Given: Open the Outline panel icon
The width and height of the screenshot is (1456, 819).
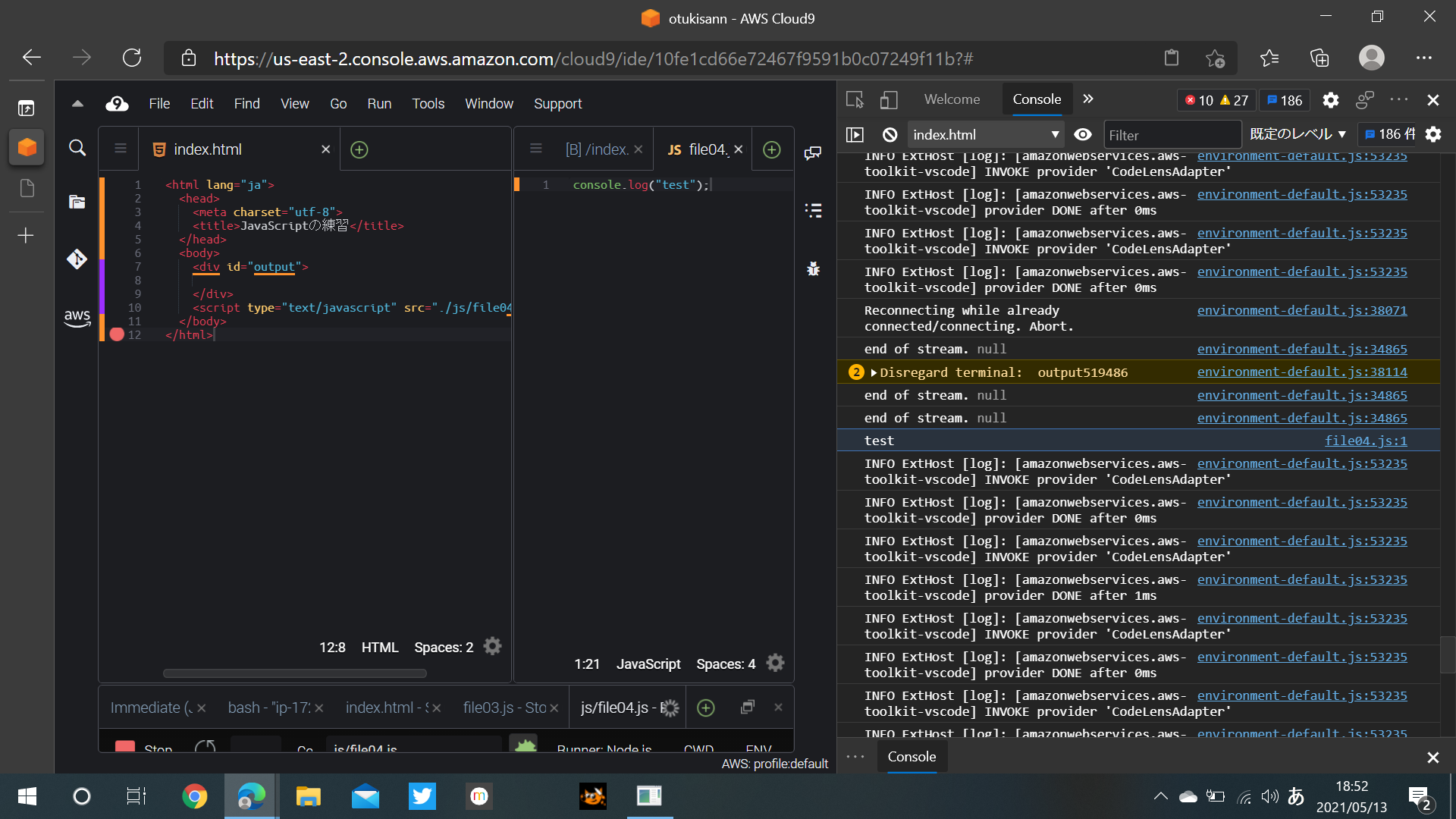Looking at the screenshot, I should click(813, 211).
